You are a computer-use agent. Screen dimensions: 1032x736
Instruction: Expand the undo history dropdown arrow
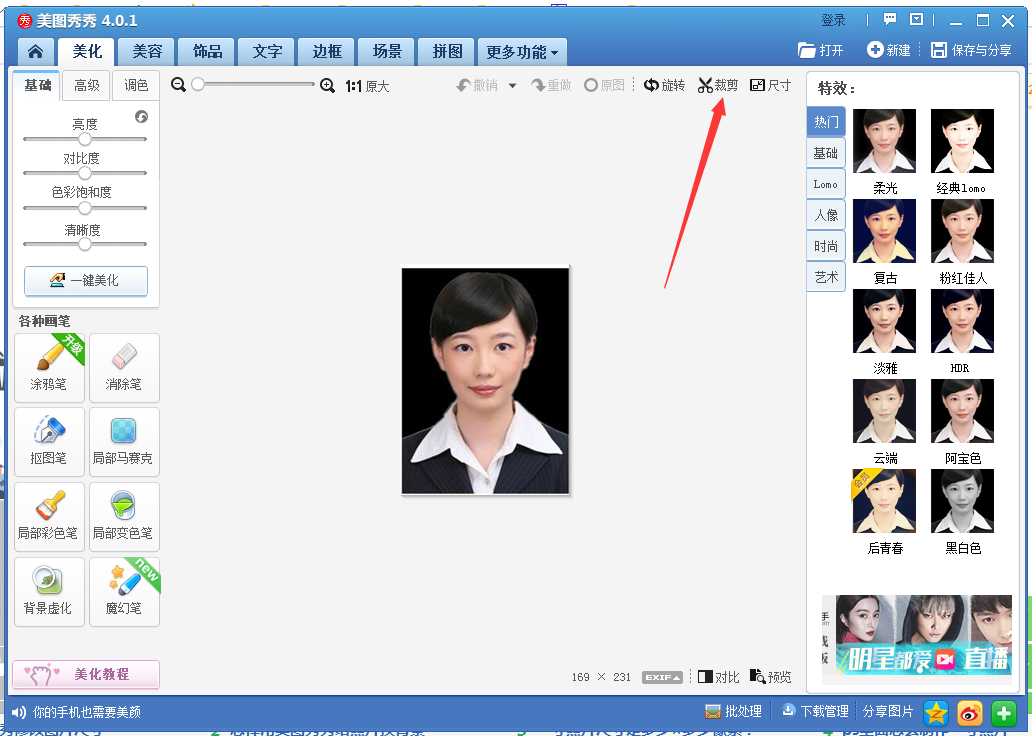(513, 86)
